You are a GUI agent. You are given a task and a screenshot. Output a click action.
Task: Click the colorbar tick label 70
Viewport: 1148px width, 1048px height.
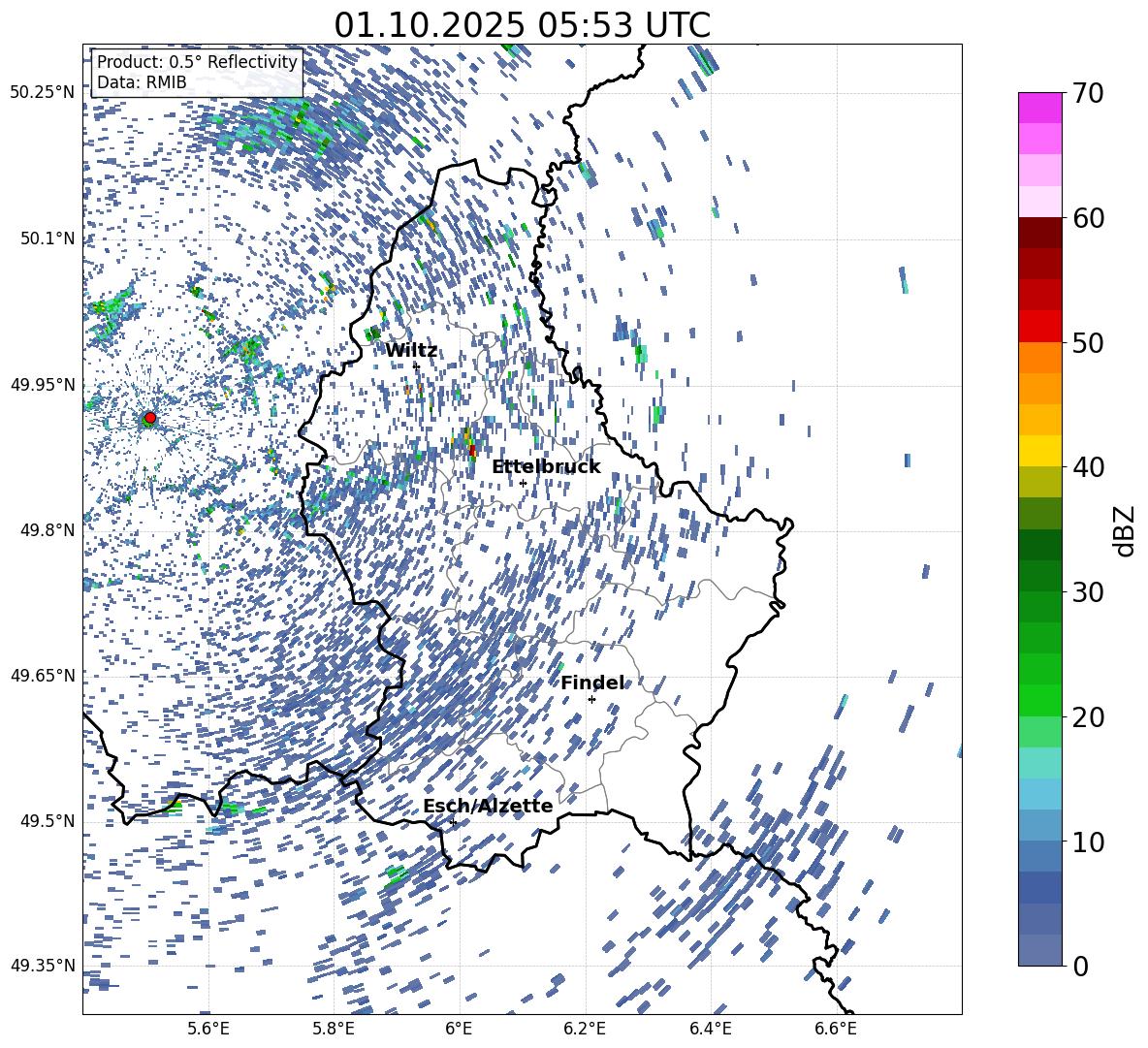click(x=1088, y=94)
